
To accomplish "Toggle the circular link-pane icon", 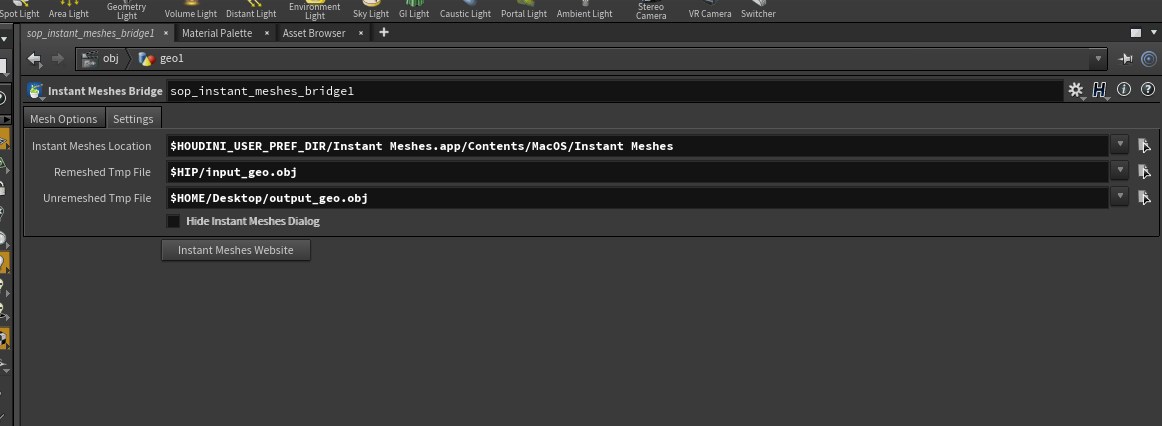I will pos(1148,59).
